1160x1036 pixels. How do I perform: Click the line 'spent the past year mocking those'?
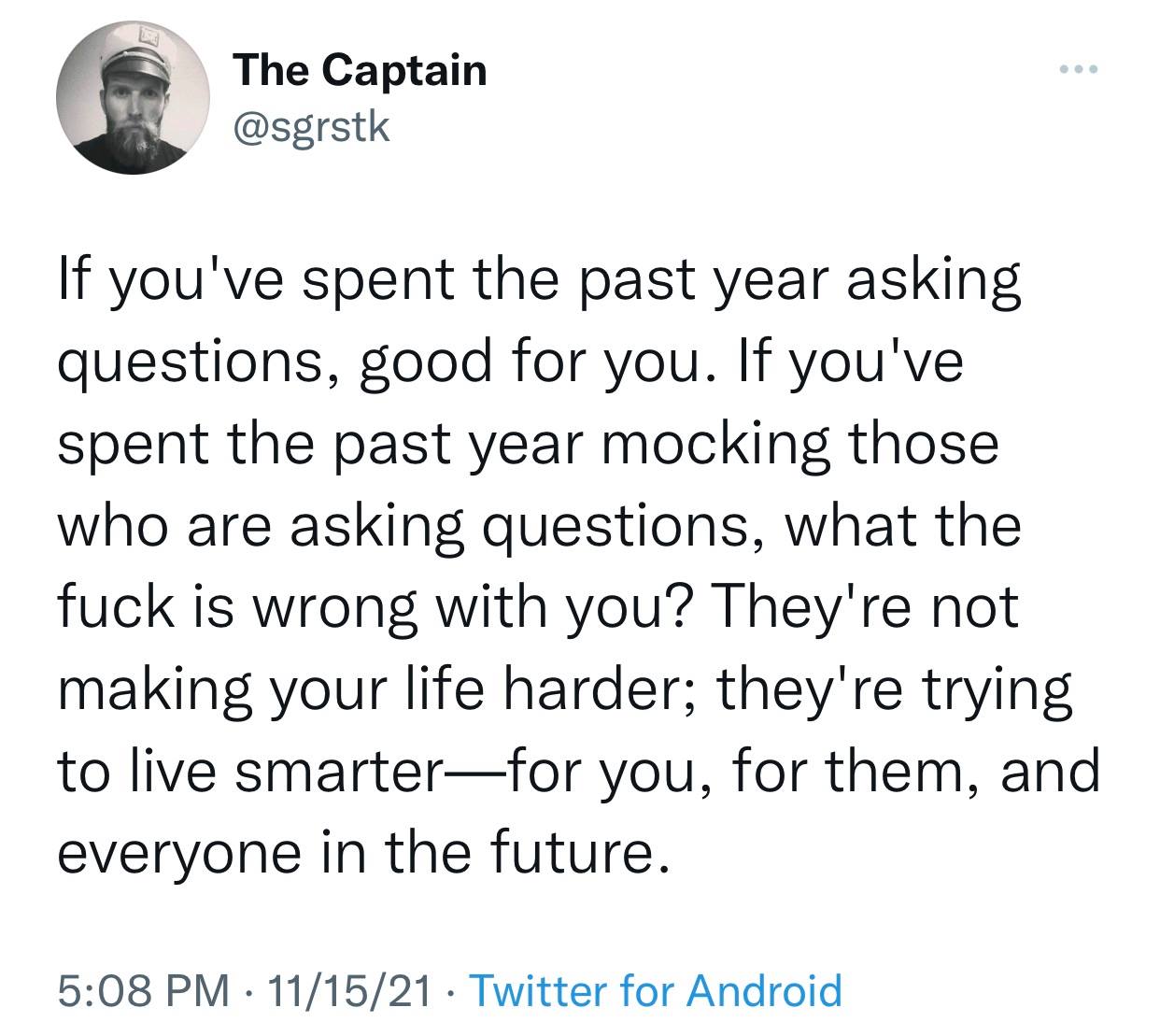click(528, 444)
